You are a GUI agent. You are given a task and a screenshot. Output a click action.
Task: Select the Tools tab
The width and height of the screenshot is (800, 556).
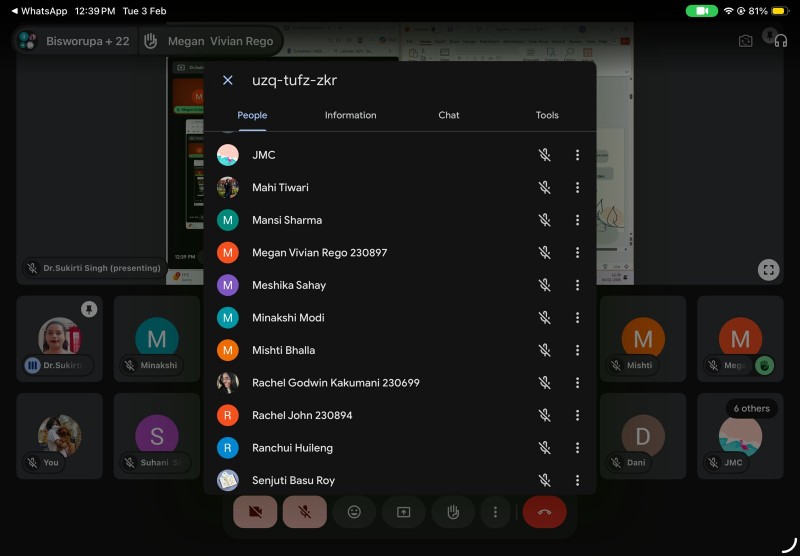[x=547, y=115]
